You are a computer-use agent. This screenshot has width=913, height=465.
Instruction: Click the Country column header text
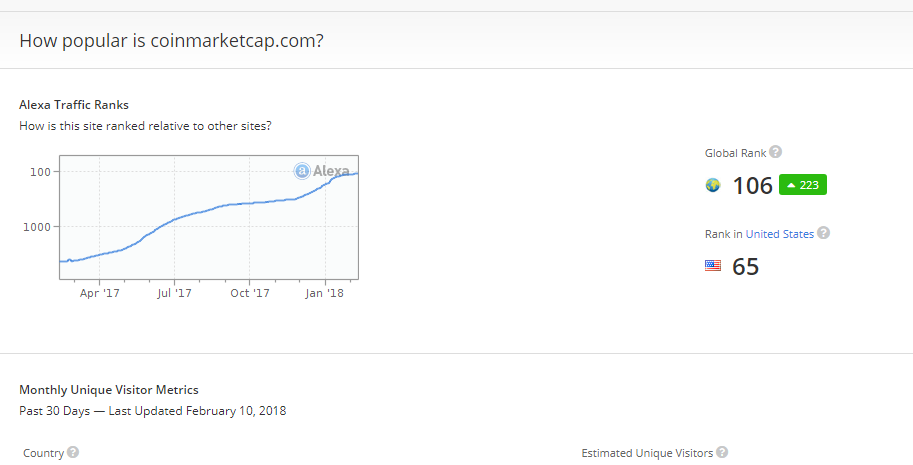click(x=43, y=453)
